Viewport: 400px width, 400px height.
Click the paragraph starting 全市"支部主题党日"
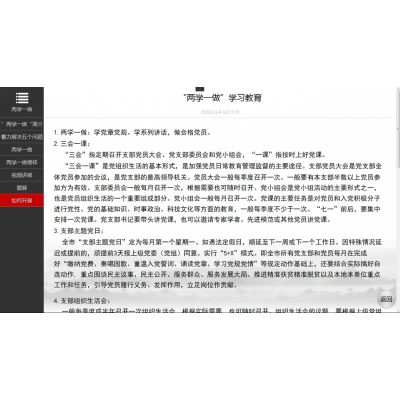[218, 263]
